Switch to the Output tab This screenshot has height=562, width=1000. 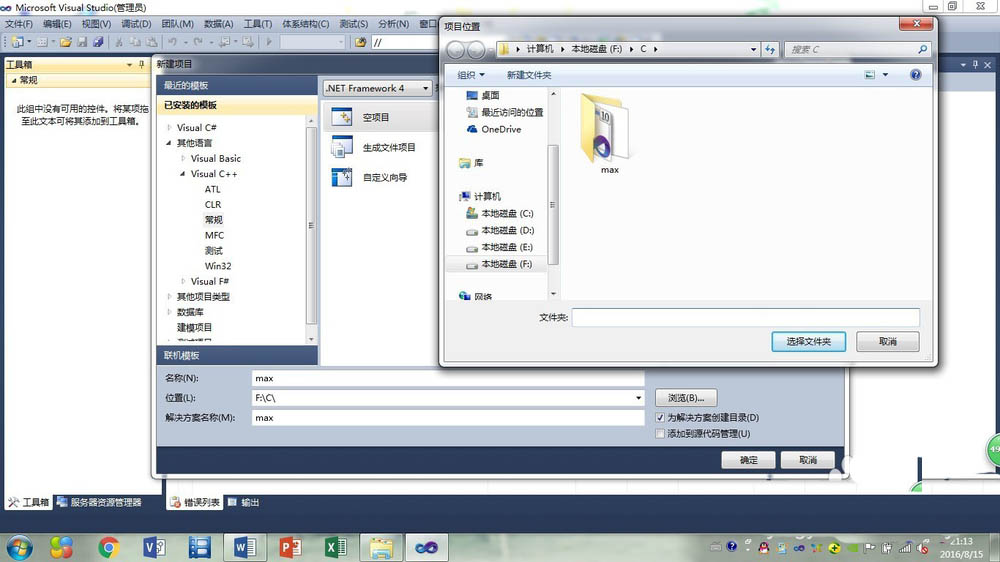pos(243,502)
